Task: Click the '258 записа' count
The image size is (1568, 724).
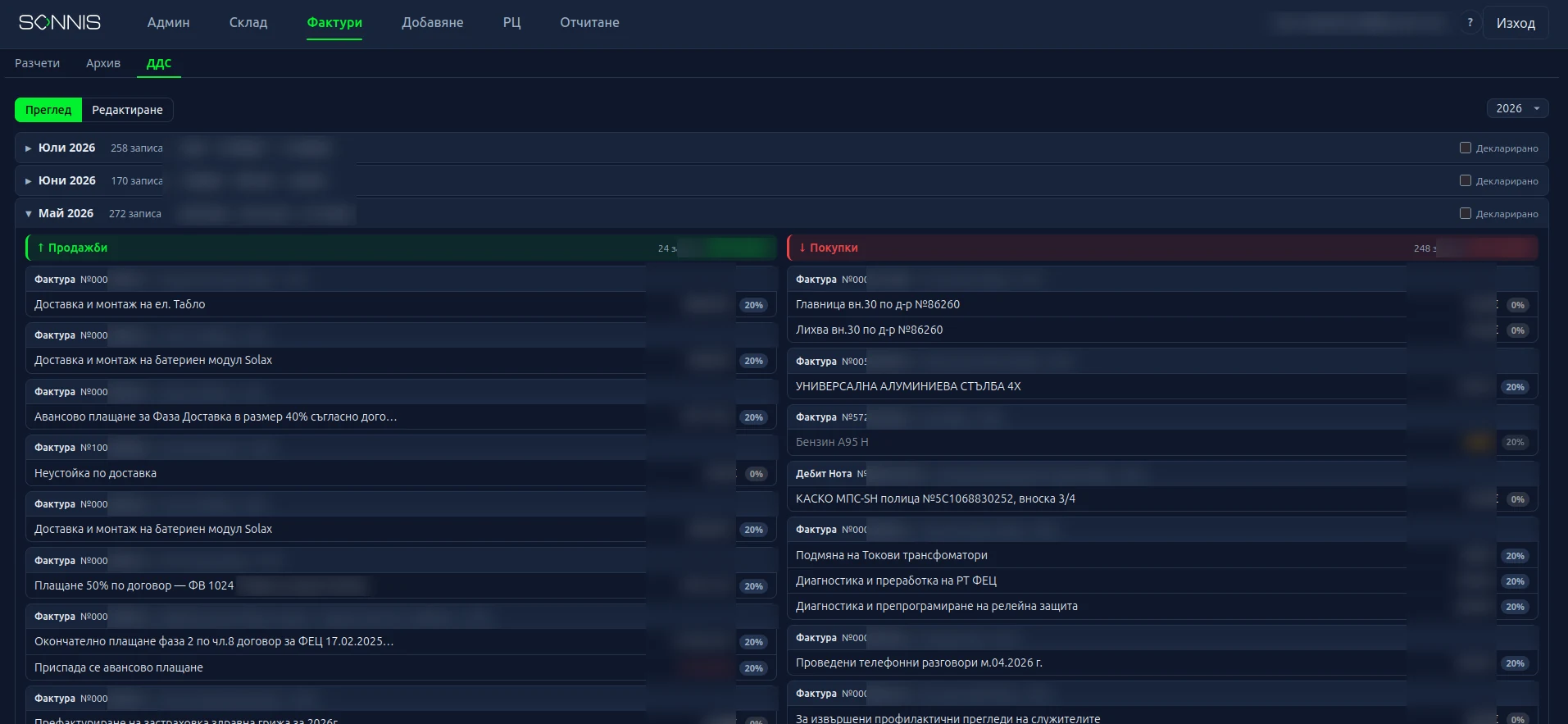Action: click(137, 148)
